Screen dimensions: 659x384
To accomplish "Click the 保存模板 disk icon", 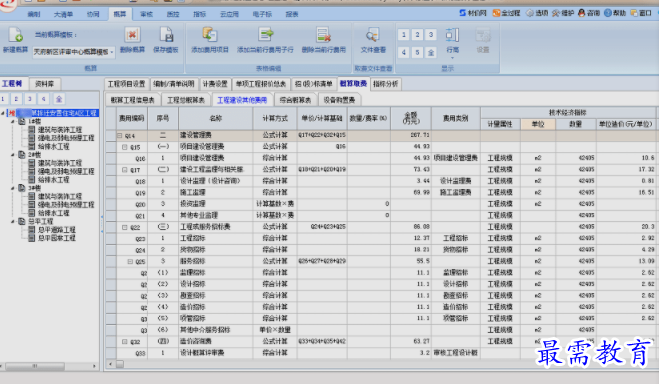I will click(166, 34).
